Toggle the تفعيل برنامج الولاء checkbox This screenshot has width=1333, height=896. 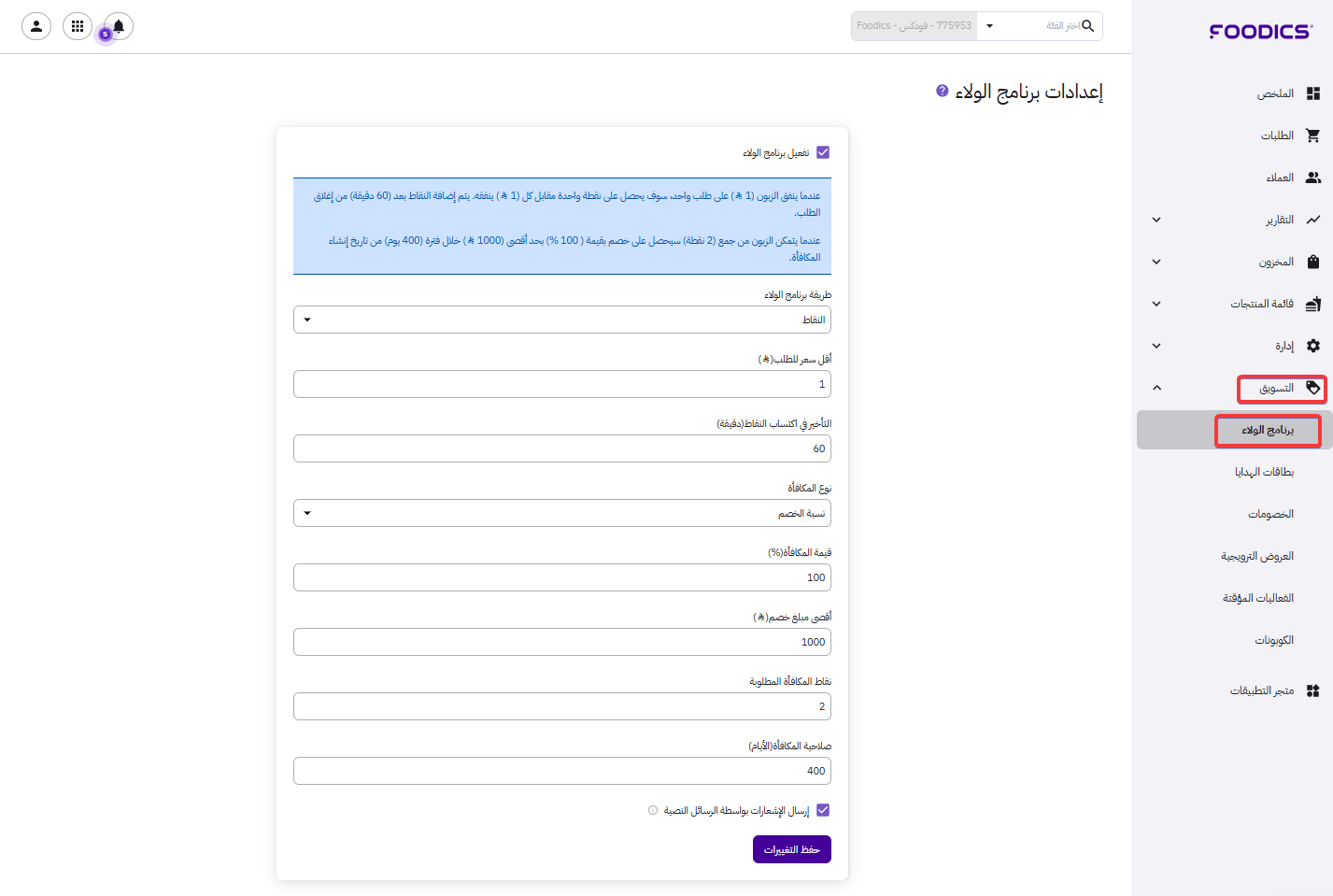point(823,152)
